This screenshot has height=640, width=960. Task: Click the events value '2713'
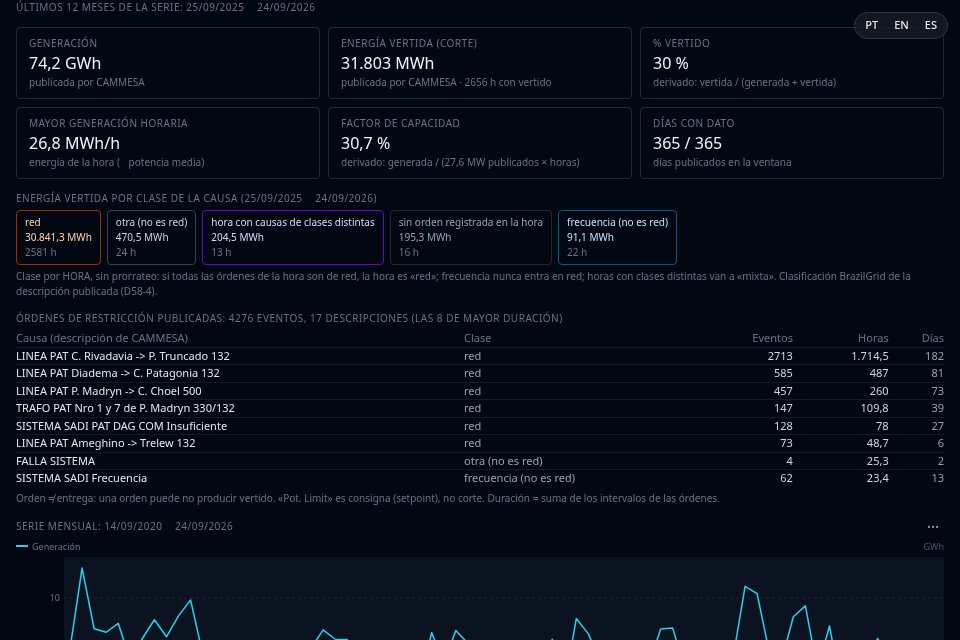[780, 356]
